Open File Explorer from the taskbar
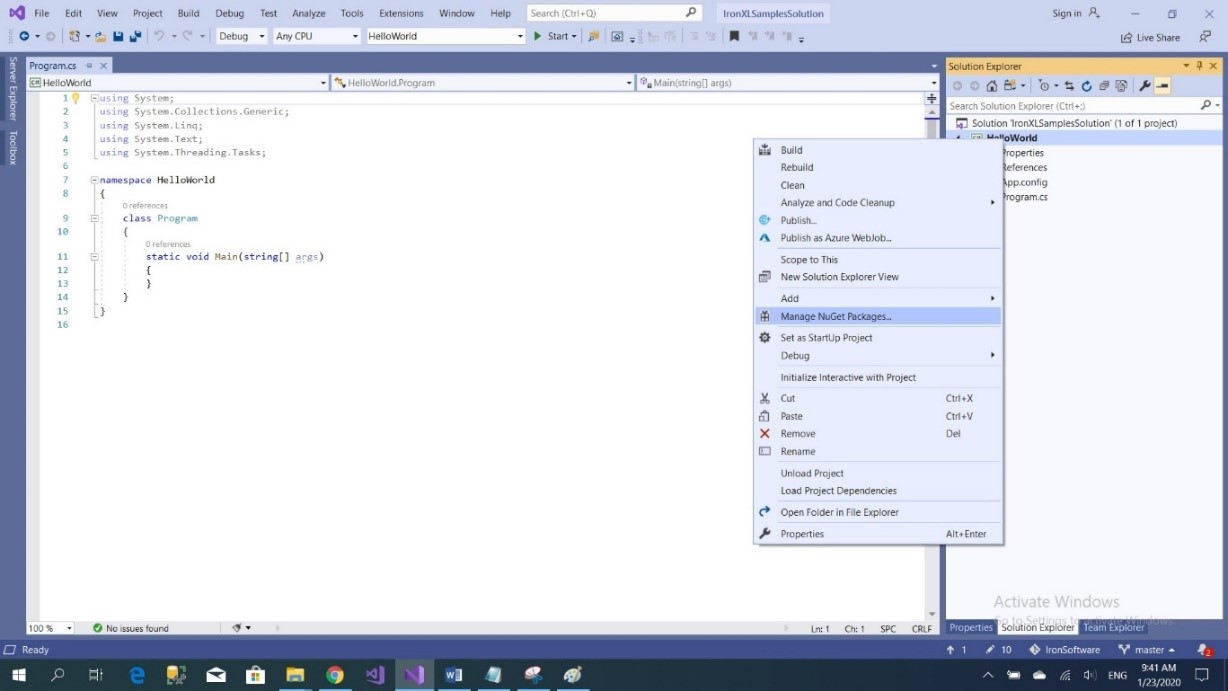Screen dimensions: 1228x691 295,675
